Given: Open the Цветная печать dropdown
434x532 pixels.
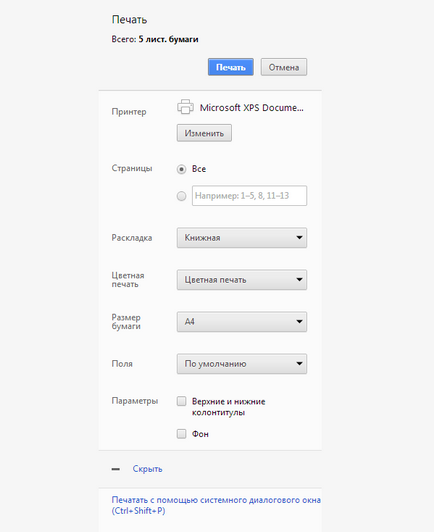Looking at the screenshot, I should pos(242,280).
